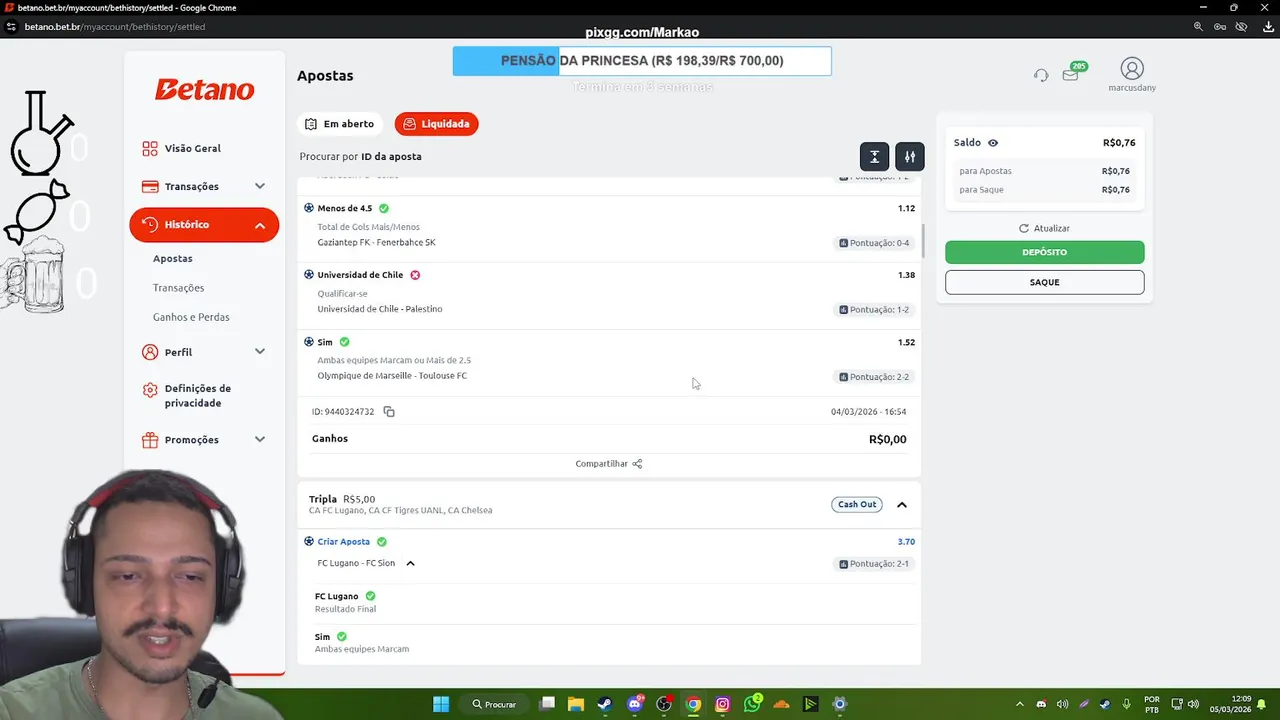Viewport: 1280px width, 720px height.
Task: Click Chrome zoom magnifier icon
Action: pos(1198,27)
